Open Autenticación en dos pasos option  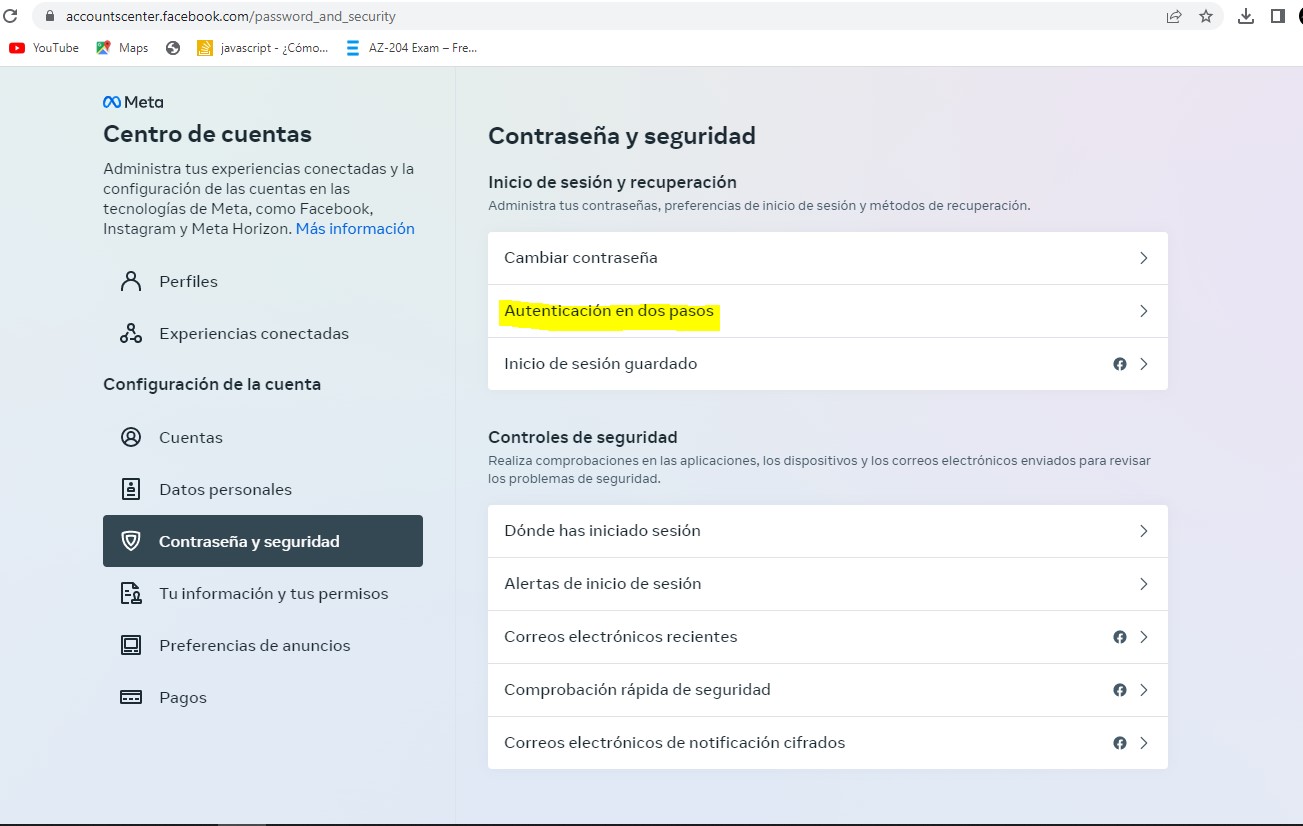[x=828, y=311]
